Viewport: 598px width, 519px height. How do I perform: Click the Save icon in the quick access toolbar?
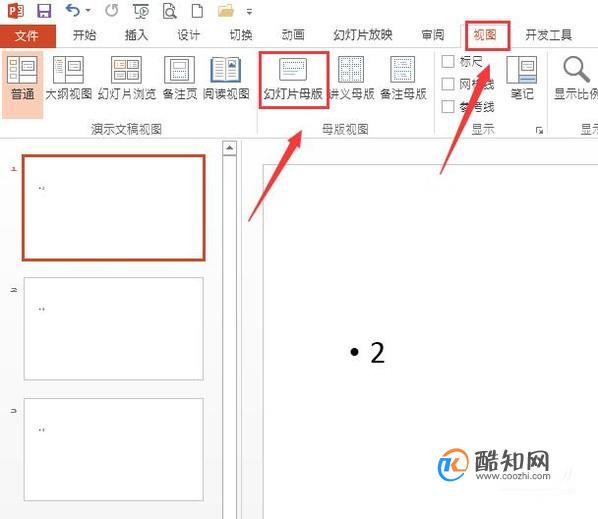44,11
